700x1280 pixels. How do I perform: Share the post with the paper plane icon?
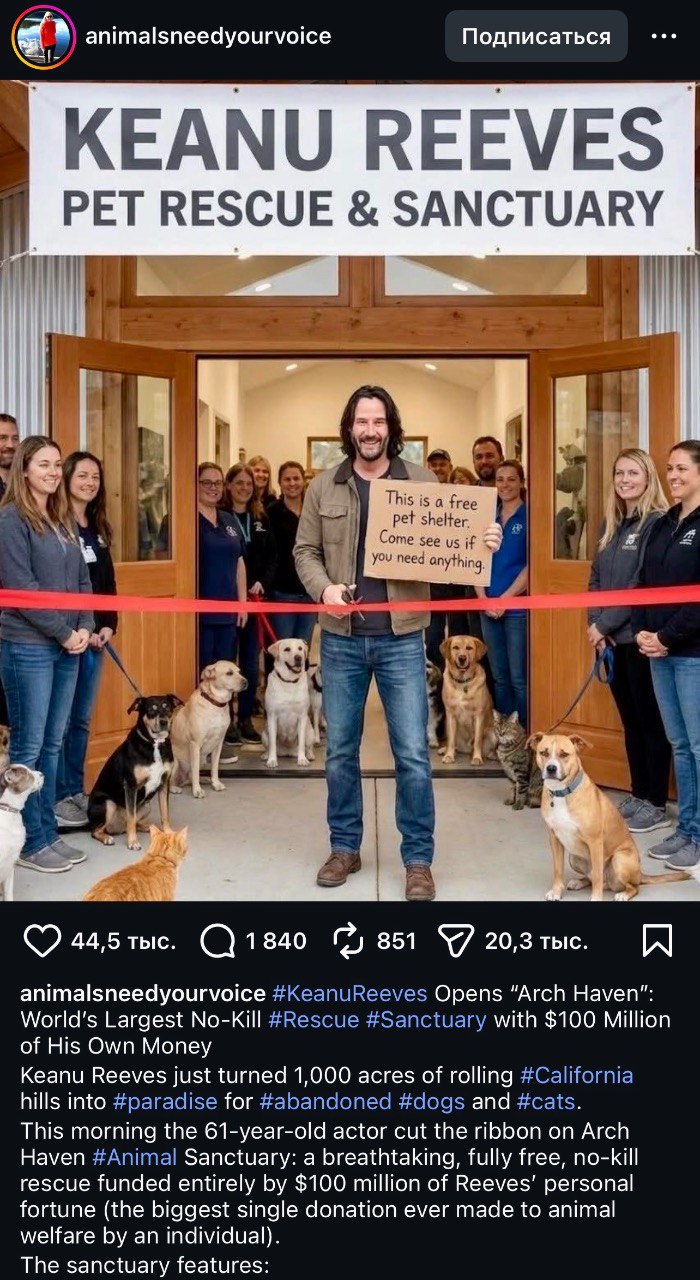[x=456, y=941]
